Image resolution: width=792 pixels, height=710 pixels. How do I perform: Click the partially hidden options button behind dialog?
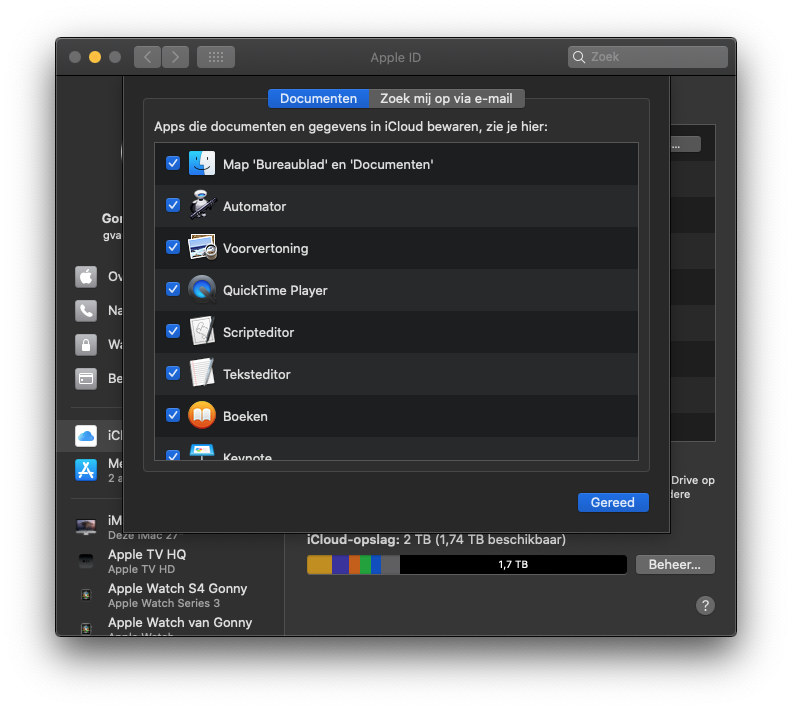pyautogui.click(x=685, y=144)
